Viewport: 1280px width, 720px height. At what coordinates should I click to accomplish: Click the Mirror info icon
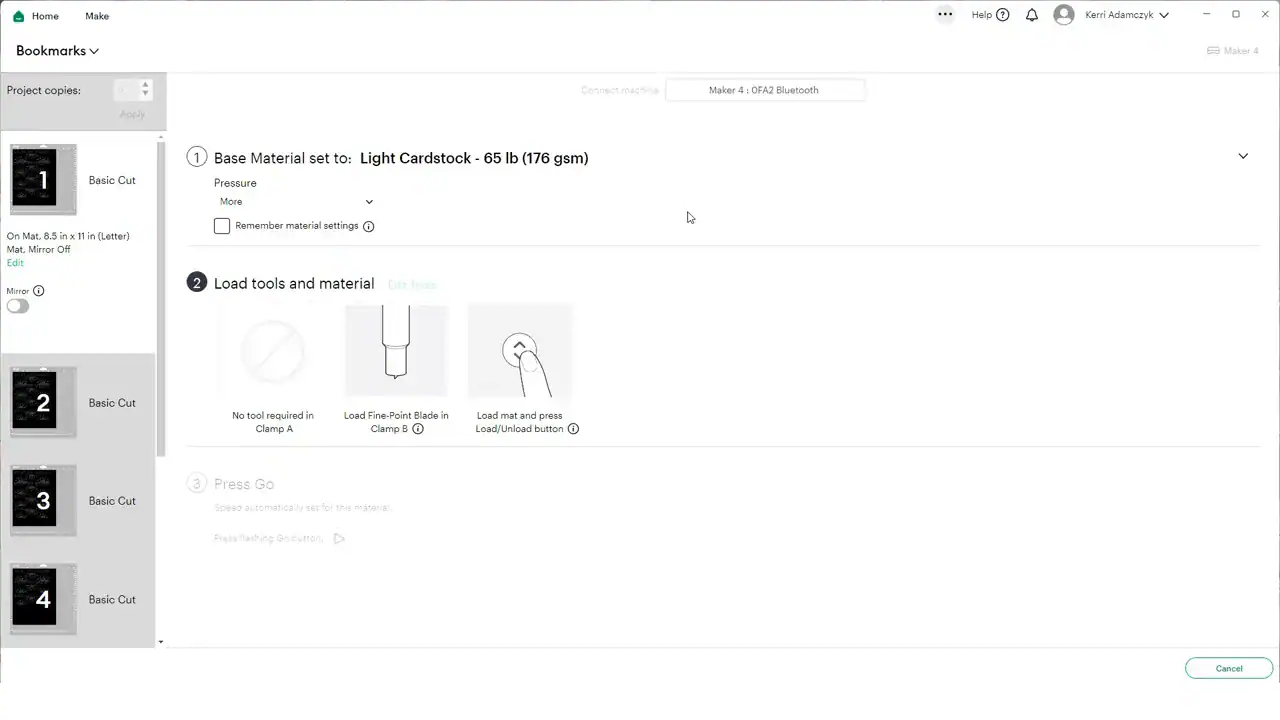(x=39, y=291)
